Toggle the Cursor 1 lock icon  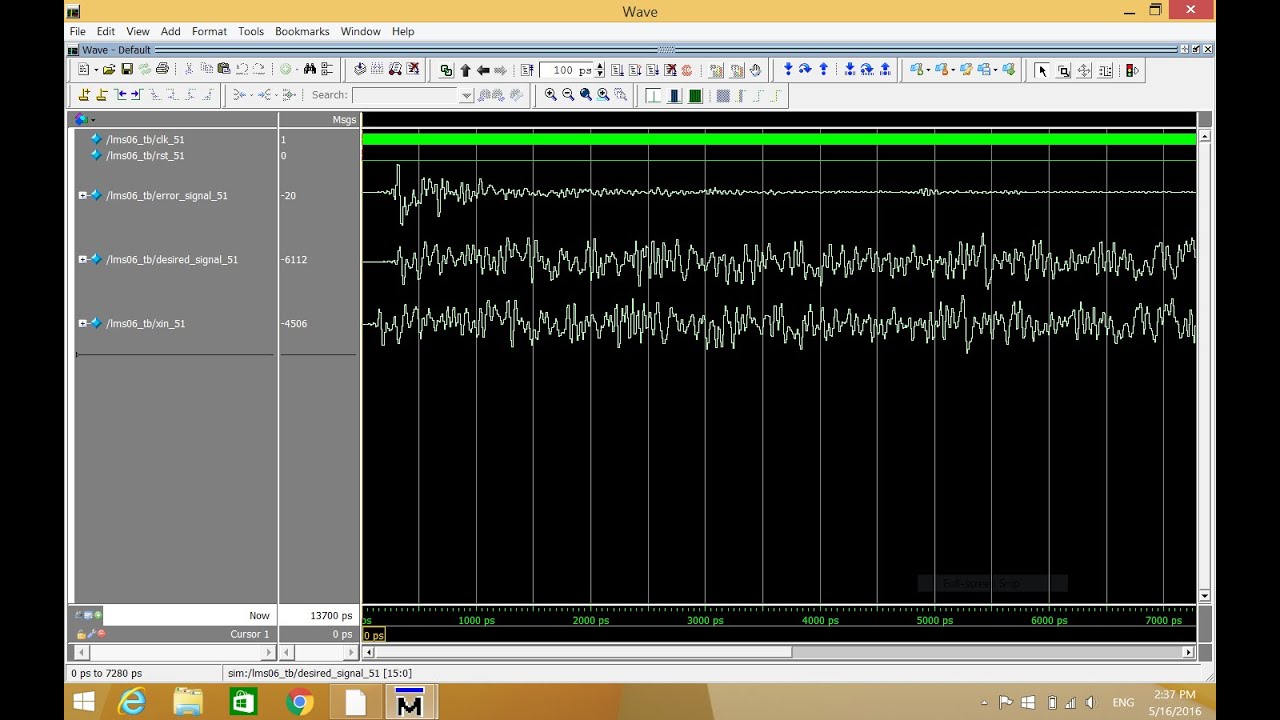pos(81,634)
